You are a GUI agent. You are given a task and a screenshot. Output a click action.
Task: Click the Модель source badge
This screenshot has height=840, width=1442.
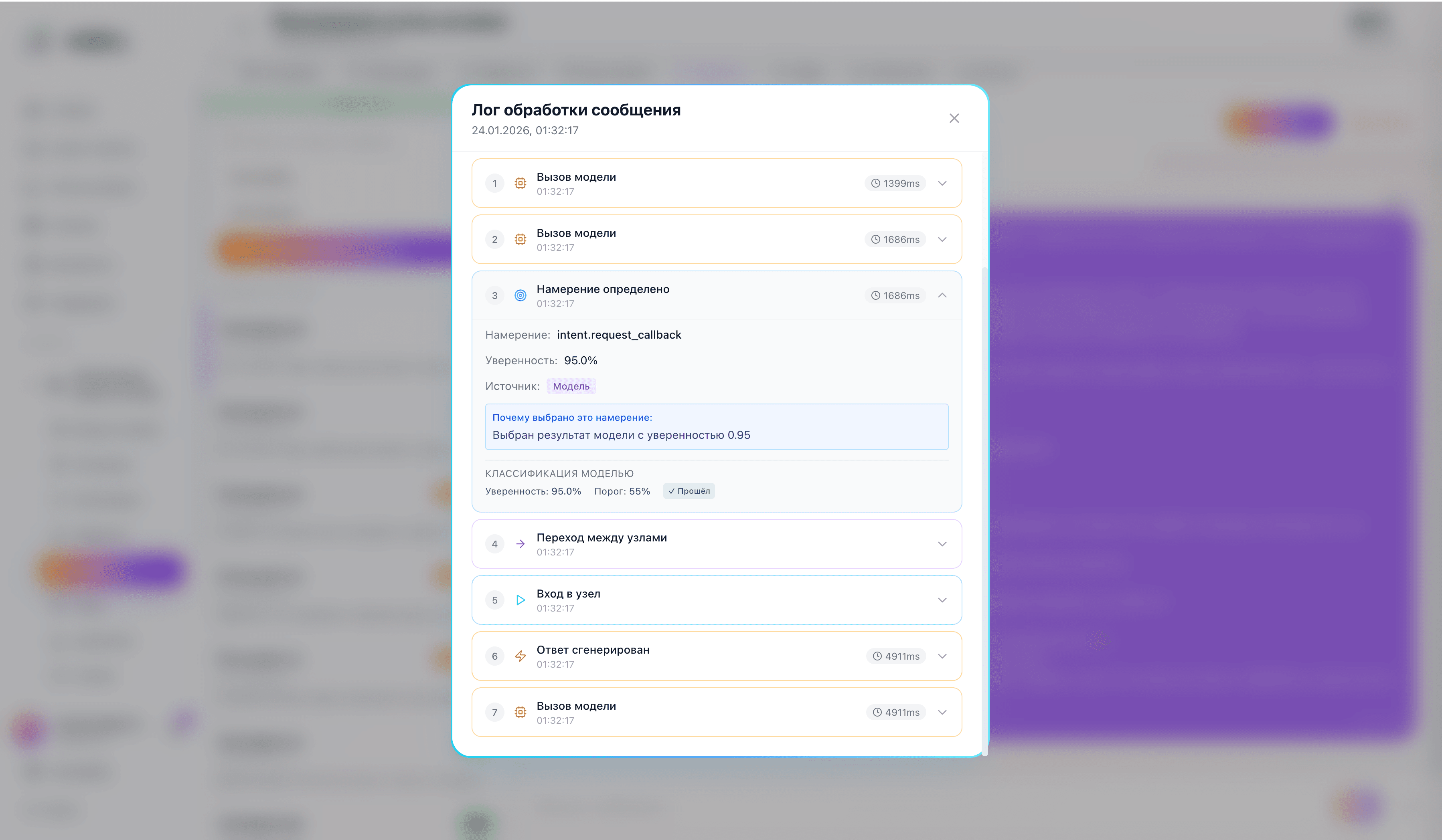click(x=571, y=386)
